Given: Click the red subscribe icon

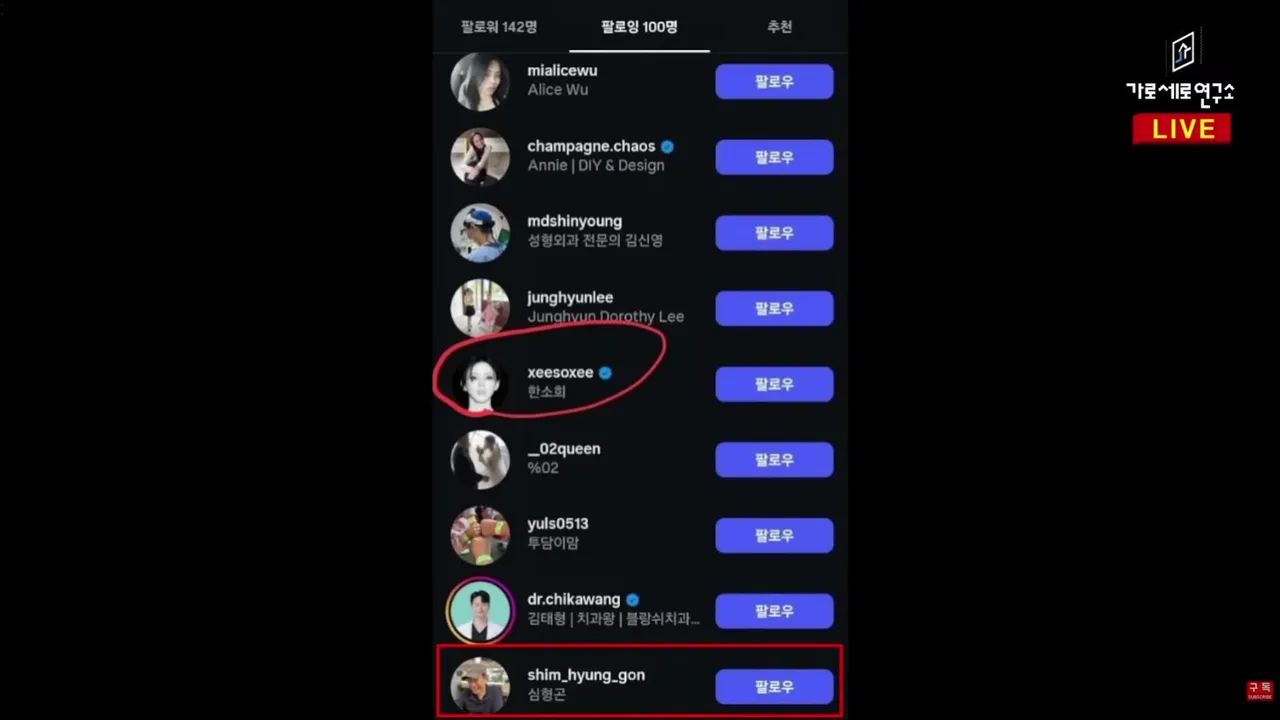Looking at the screenshot, I should [x=1259, y=690].
